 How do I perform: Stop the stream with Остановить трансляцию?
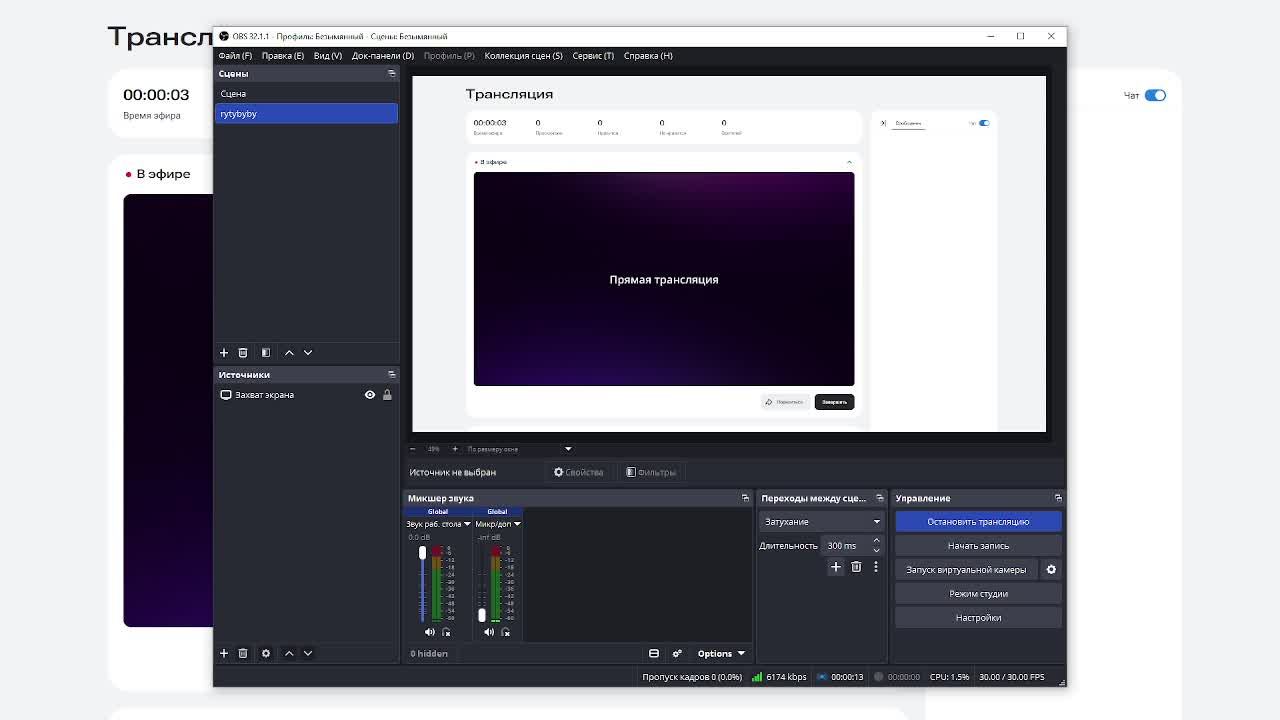[x=978, y=522]
